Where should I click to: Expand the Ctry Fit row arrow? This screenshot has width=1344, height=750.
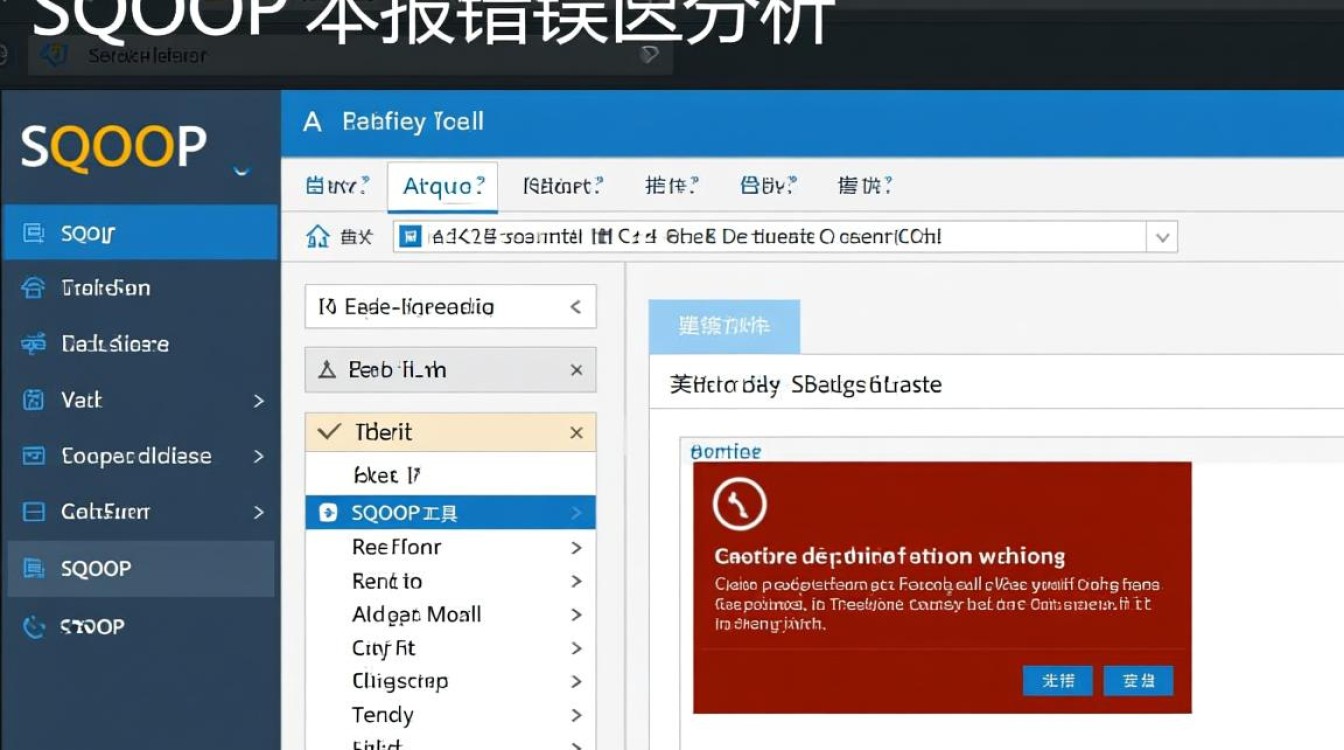(x=576, y=648)
